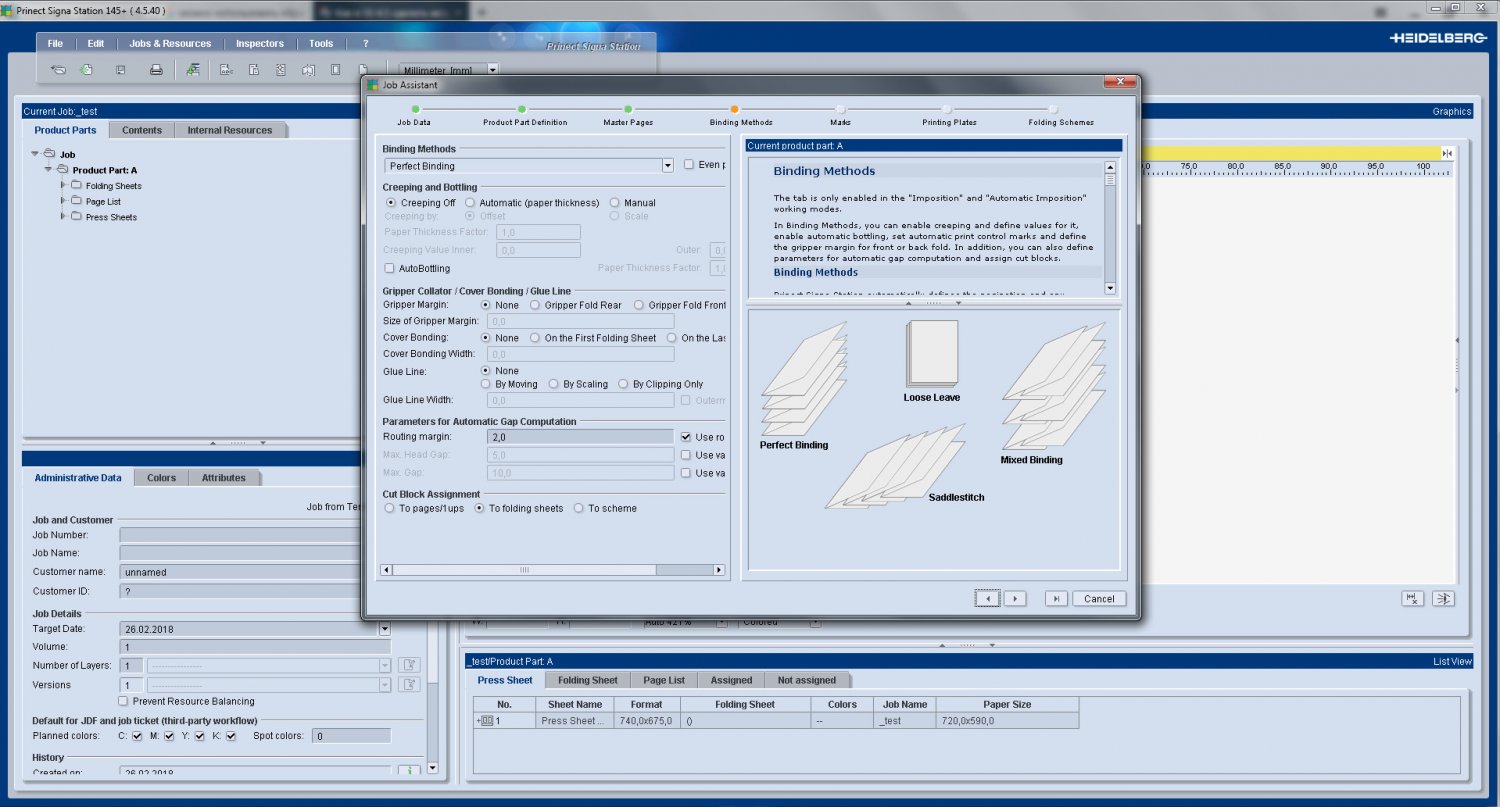This screenshot has height=807, width=1500.
Task: Open the File menu
Action: coord(55,44)
